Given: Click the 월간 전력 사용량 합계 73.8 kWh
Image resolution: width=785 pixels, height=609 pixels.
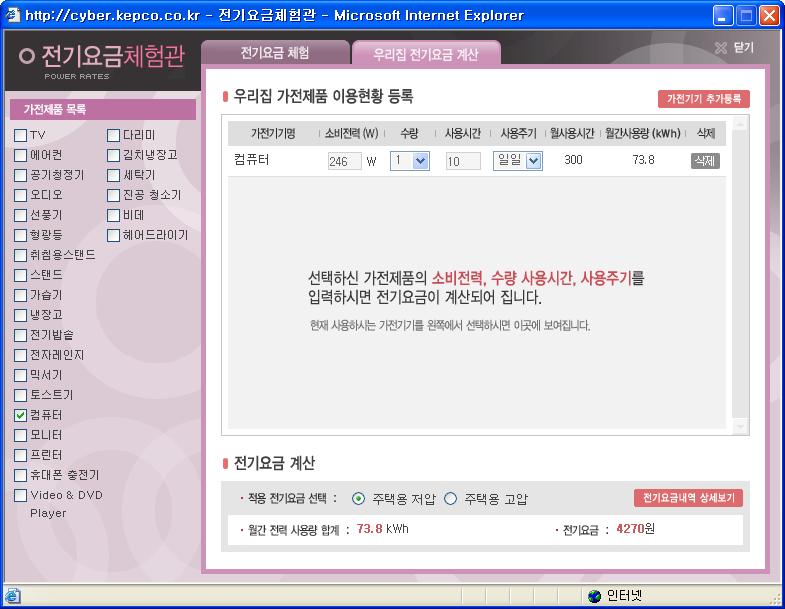Looking at the screenshot, I should point(382,529).
